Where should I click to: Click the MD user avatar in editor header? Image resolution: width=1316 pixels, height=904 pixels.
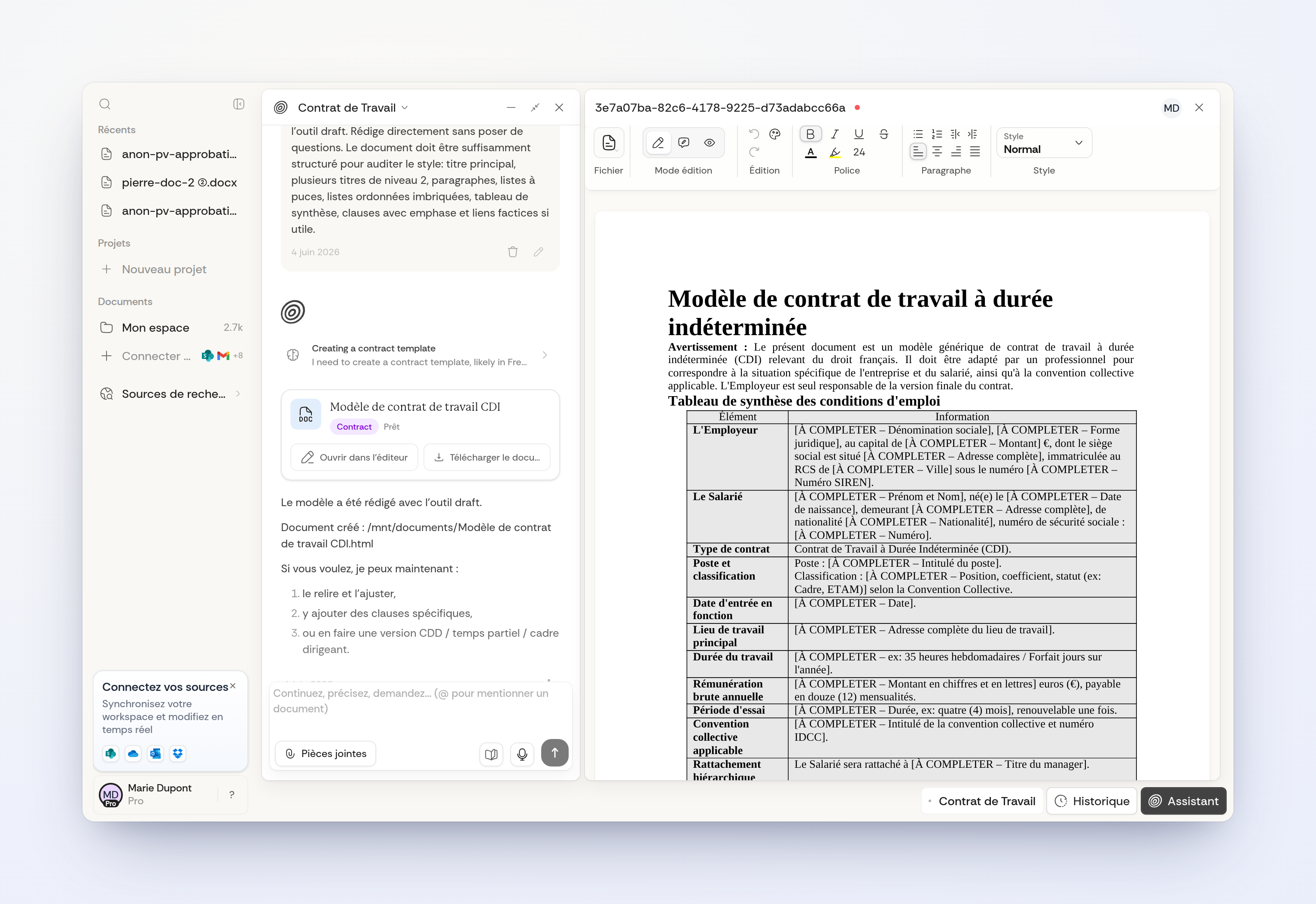(1171, 107)
